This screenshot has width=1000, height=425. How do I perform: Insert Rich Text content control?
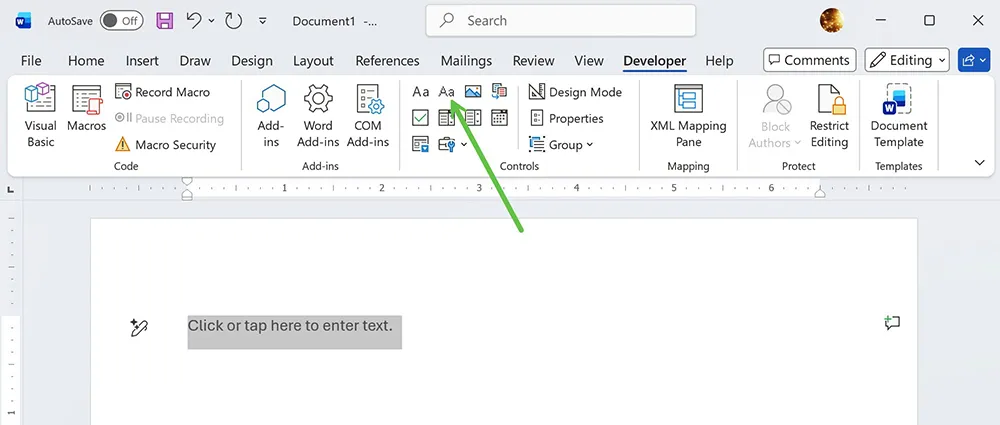[420, 92]
